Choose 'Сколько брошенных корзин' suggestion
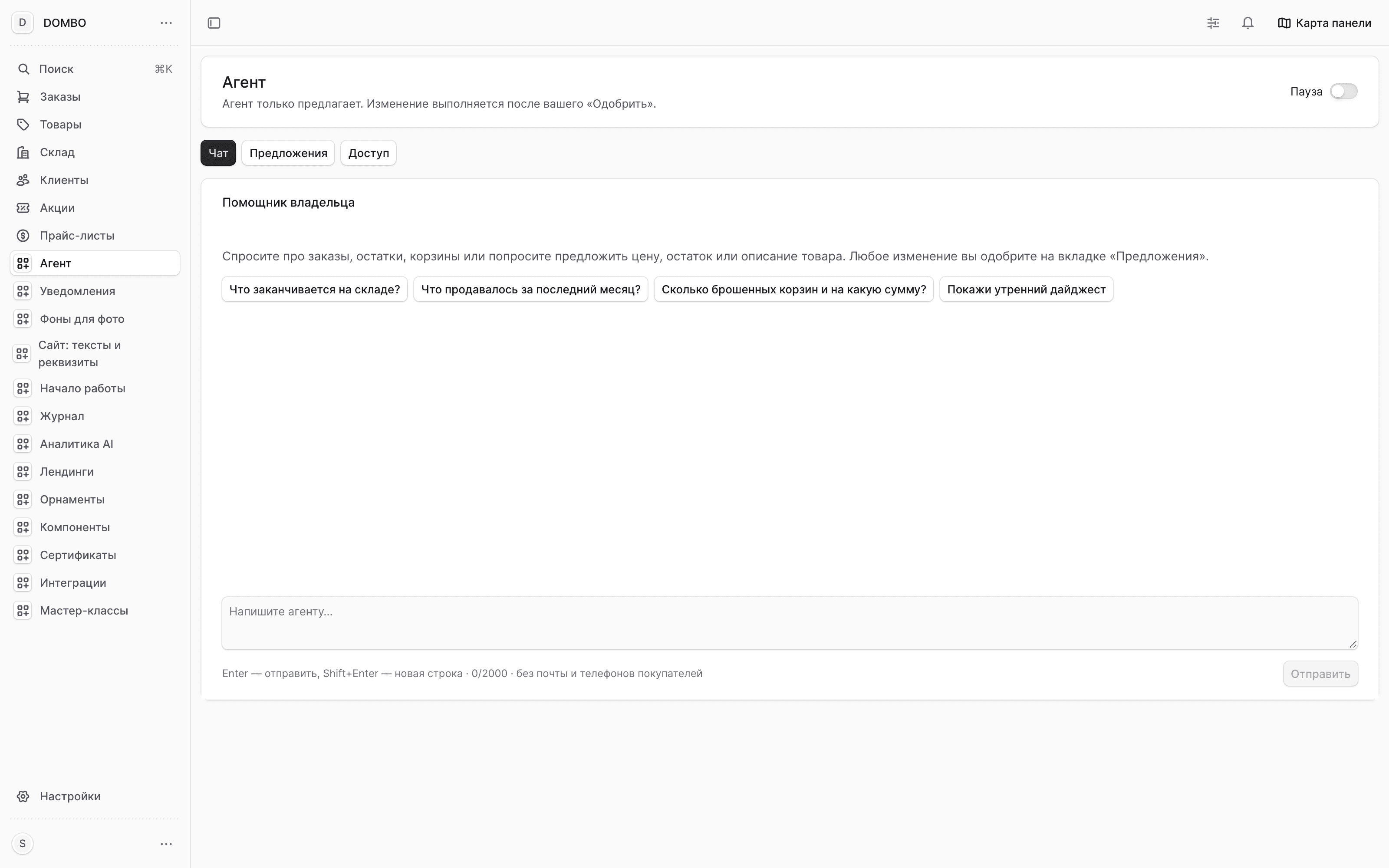1389x868 pixels. 794,289
